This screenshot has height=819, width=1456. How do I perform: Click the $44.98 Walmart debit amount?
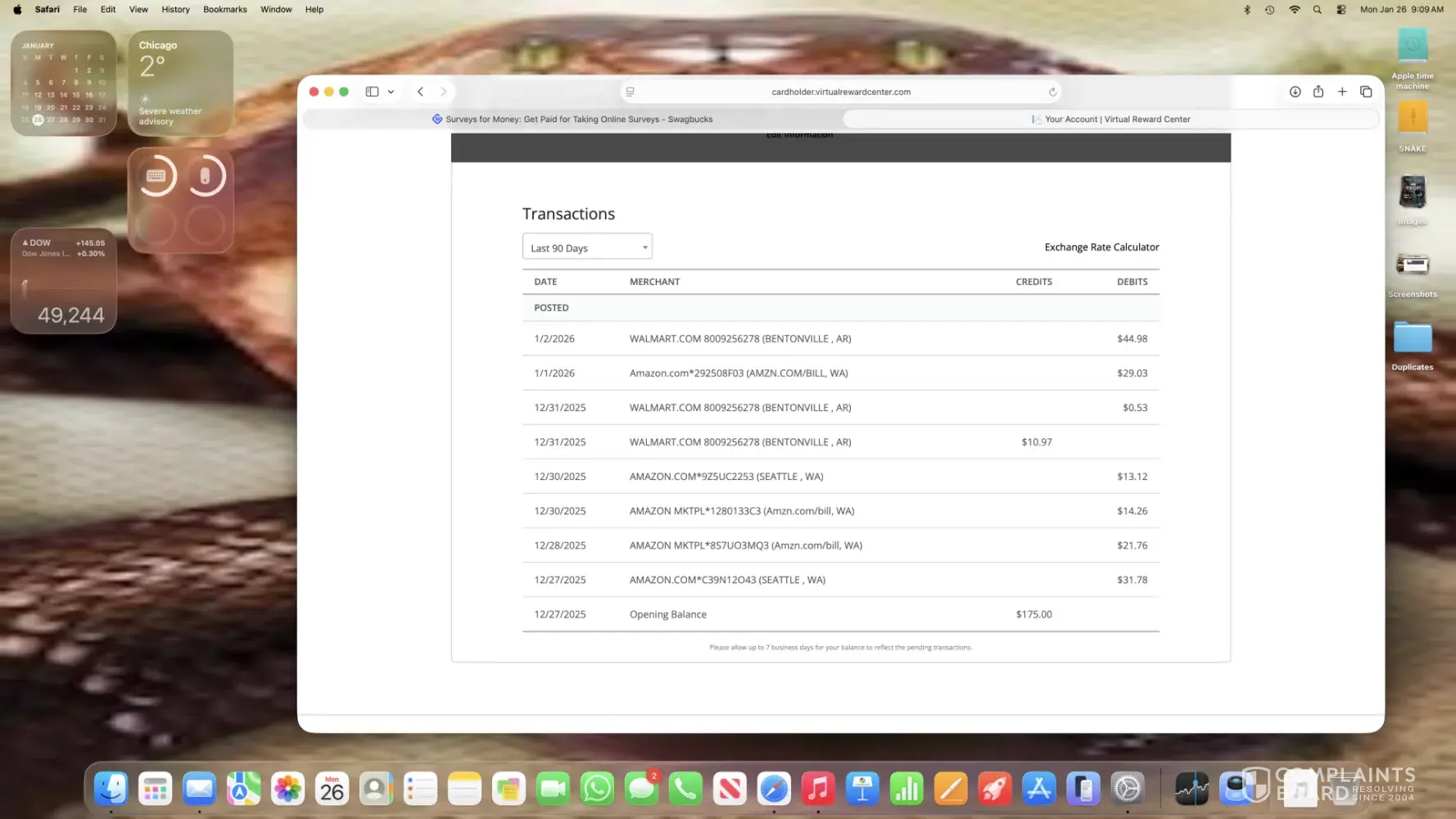point(1132,338)
